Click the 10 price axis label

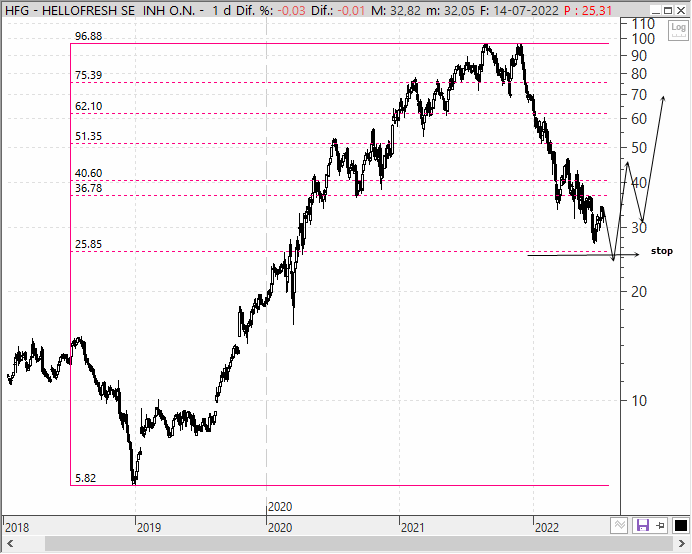pyautogui.click(x=639, y=400)
